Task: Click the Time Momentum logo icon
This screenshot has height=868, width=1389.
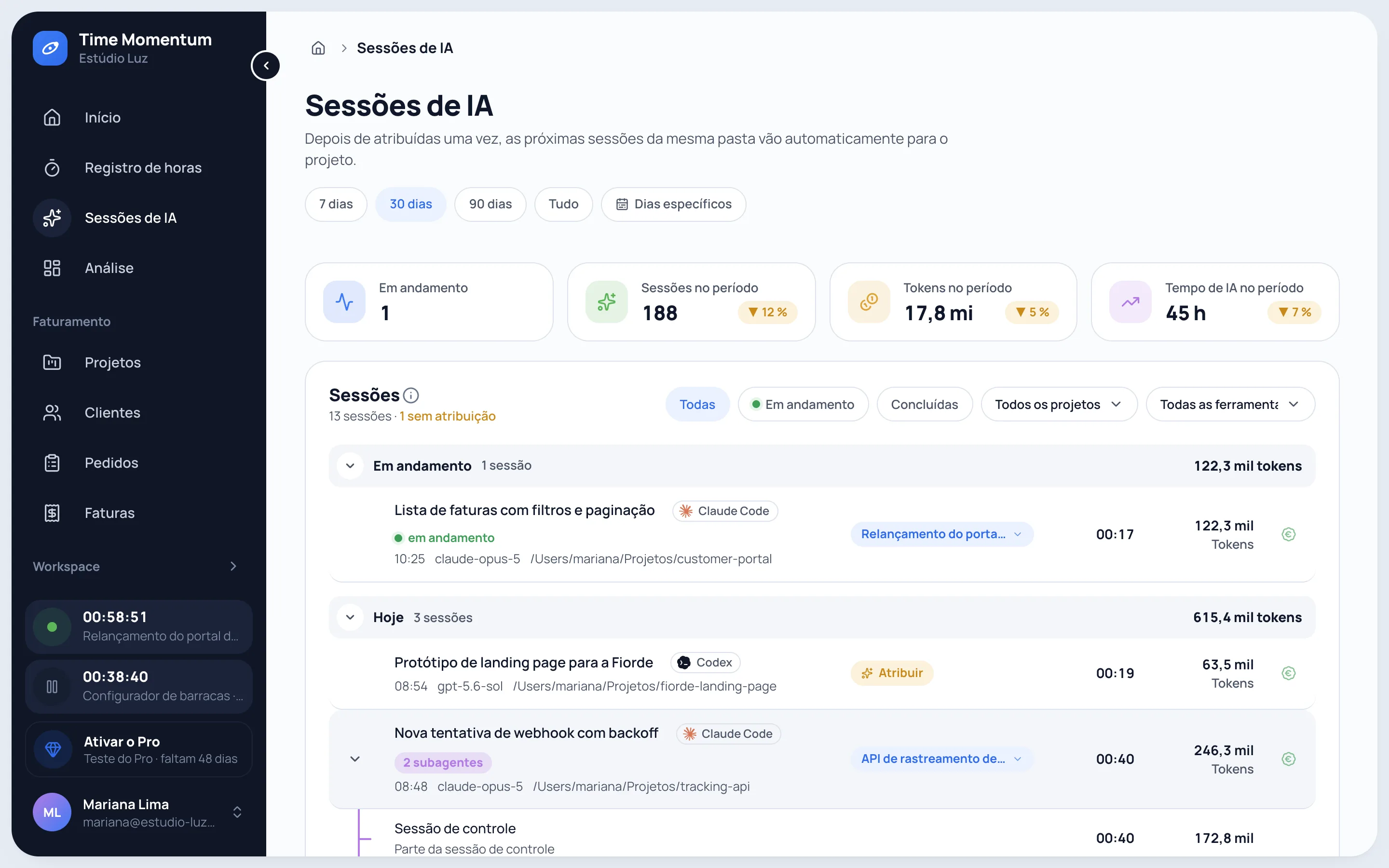Action: point(50,48)
